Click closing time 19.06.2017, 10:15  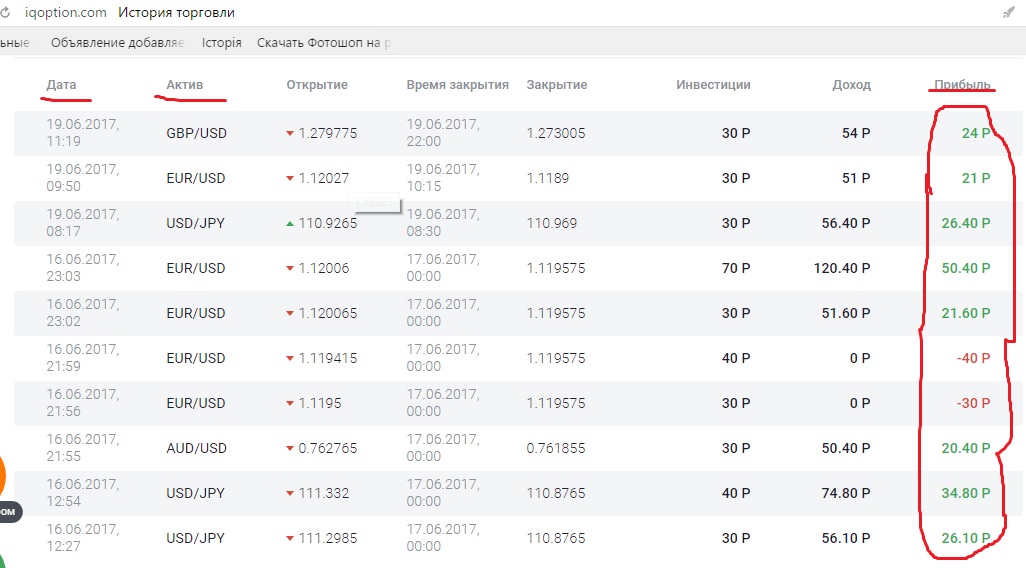(443, 178)
